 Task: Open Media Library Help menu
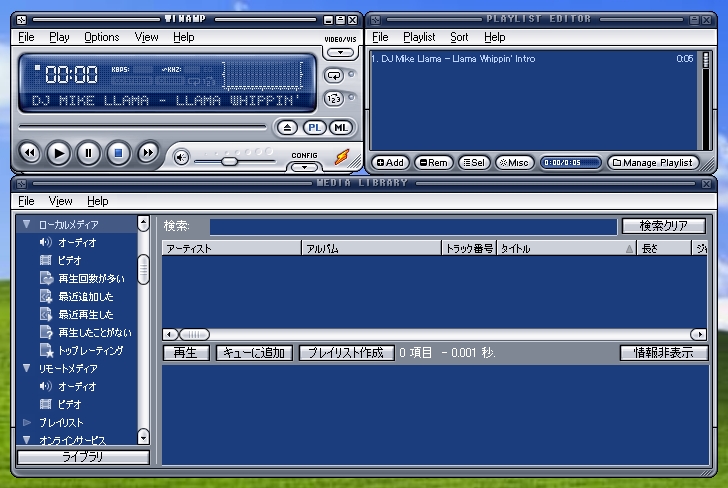click(x=98, y=201)
